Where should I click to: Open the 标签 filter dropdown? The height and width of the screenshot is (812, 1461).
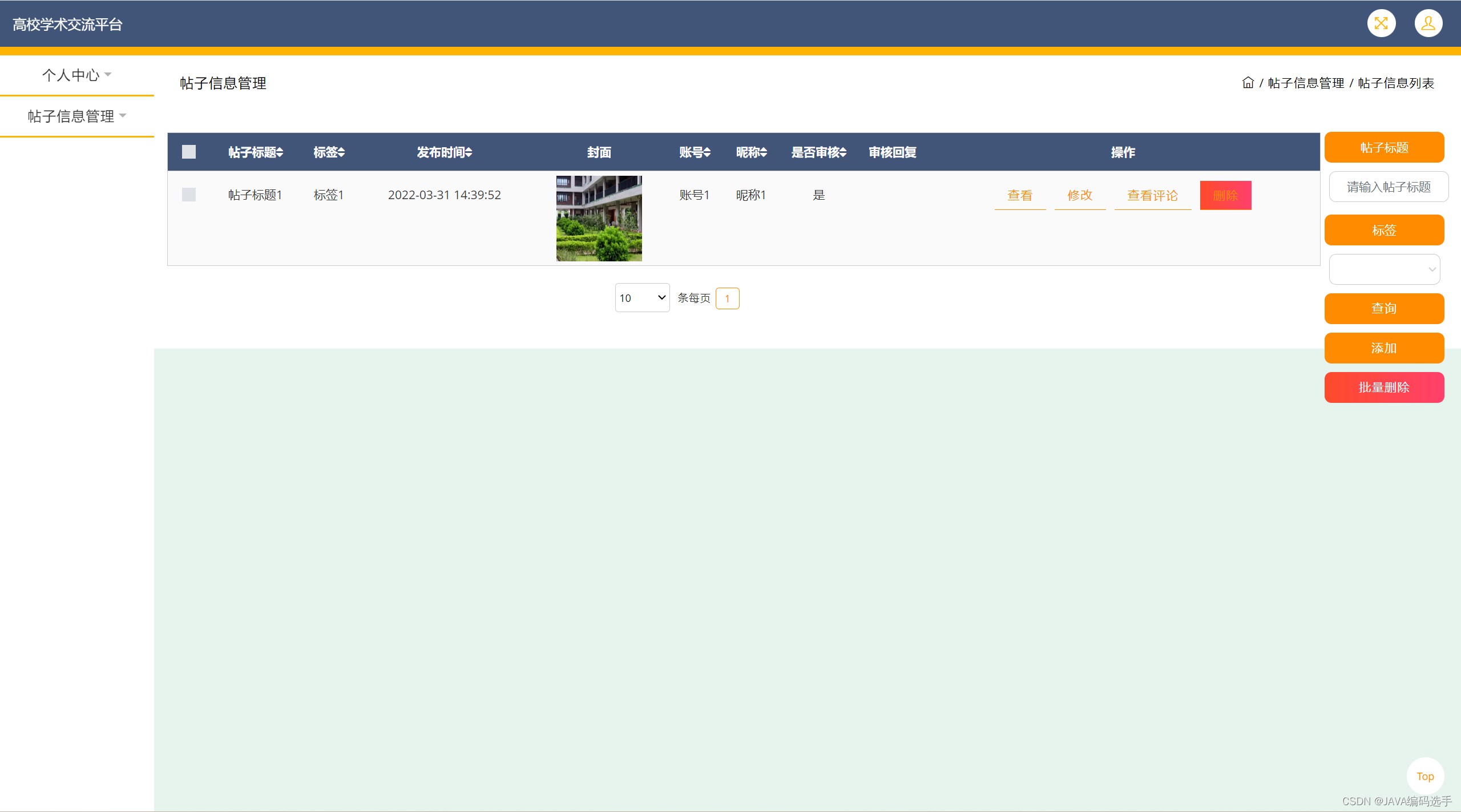[x=1385, y=269]
